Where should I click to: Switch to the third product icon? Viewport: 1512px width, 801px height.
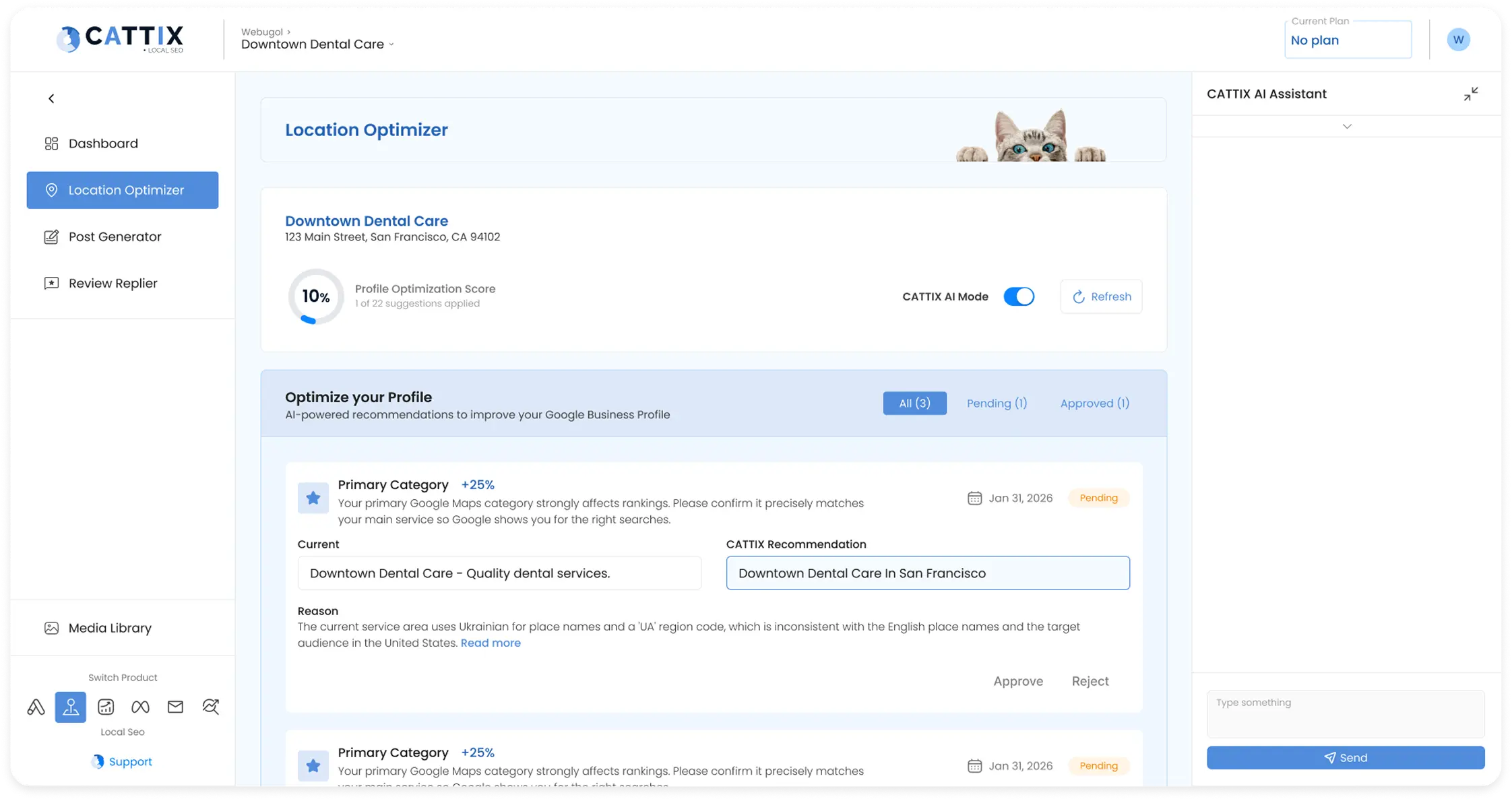pos(106,707)
